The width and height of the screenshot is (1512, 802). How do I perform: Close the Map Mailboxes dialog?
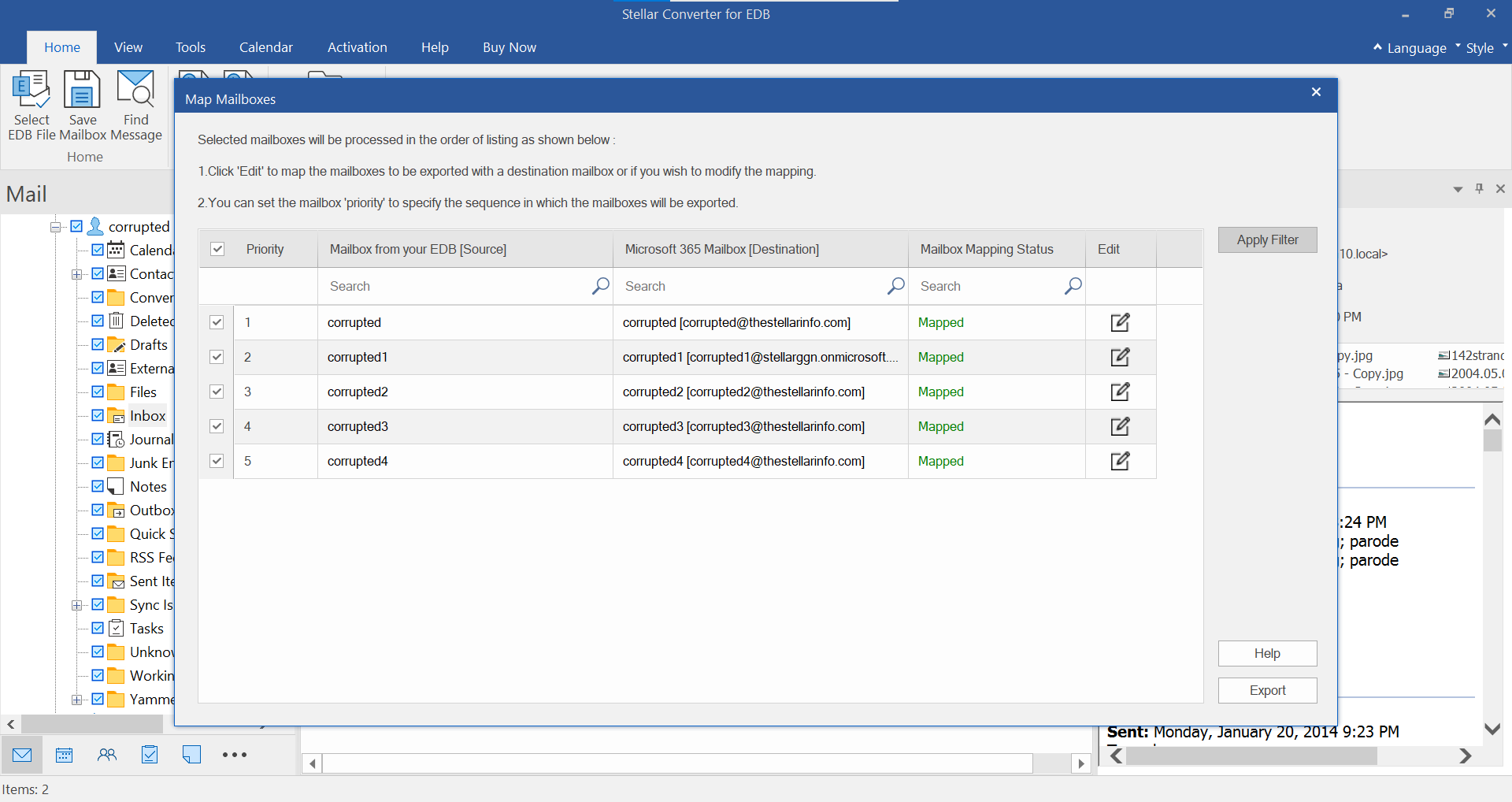[x=1316, y=92]
